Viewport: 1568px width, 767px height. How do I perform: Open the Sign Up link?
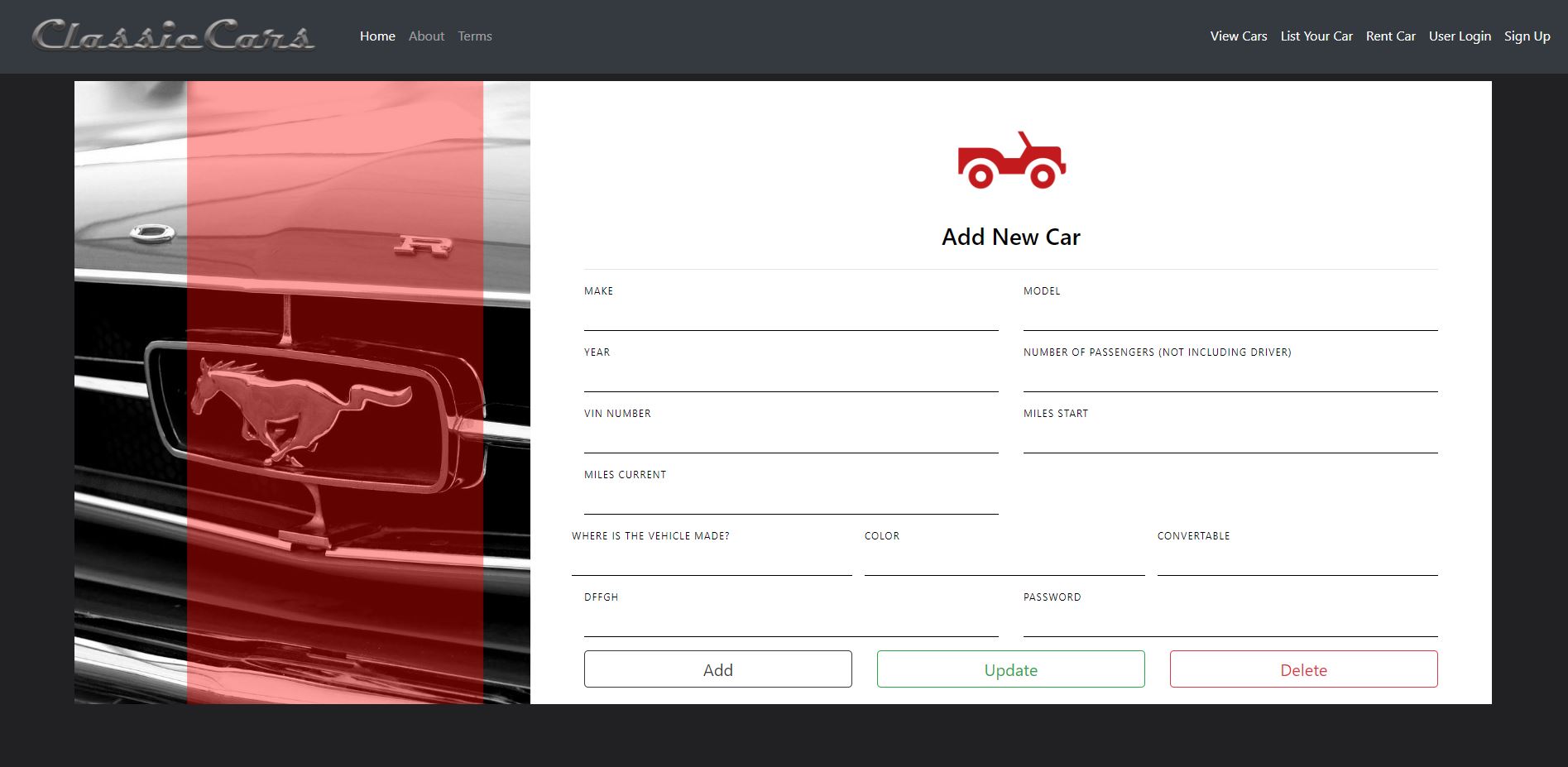click(1527, 36)
